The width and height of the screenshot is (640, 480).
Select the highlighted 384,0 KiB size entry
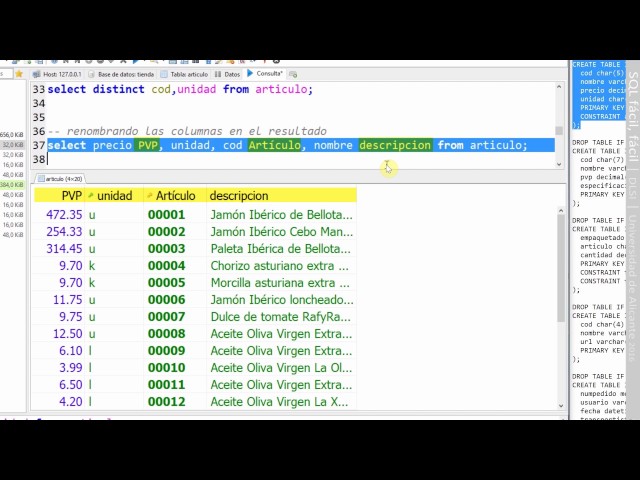point(12,184)
